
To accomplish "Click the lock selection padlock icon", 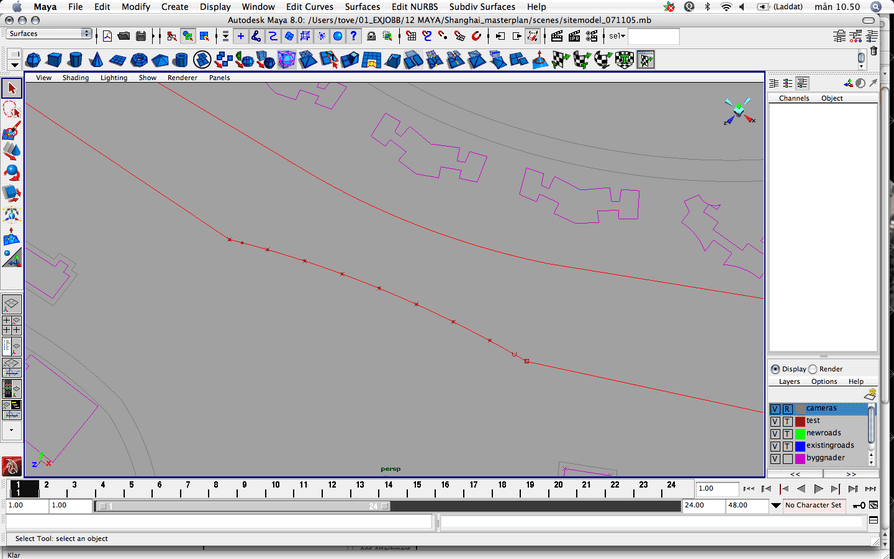I will (x=371, y=37).
